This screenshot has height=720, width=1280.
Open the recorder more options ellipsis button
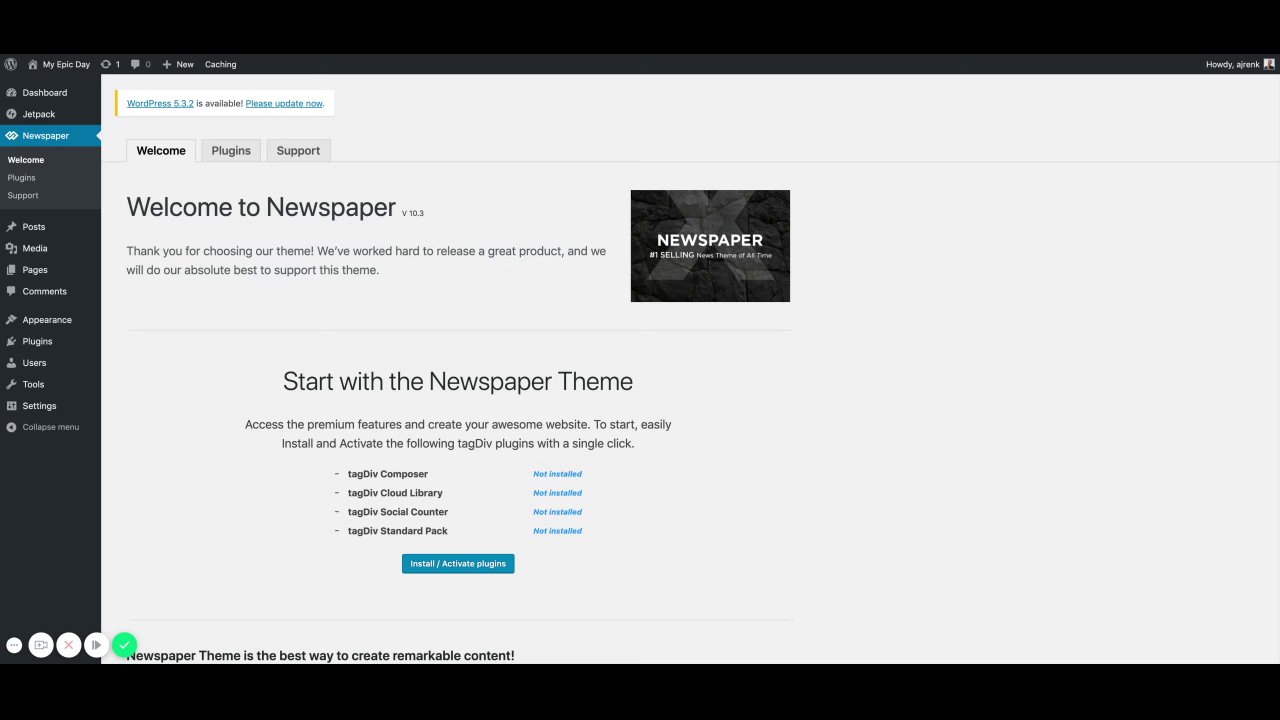14,645
